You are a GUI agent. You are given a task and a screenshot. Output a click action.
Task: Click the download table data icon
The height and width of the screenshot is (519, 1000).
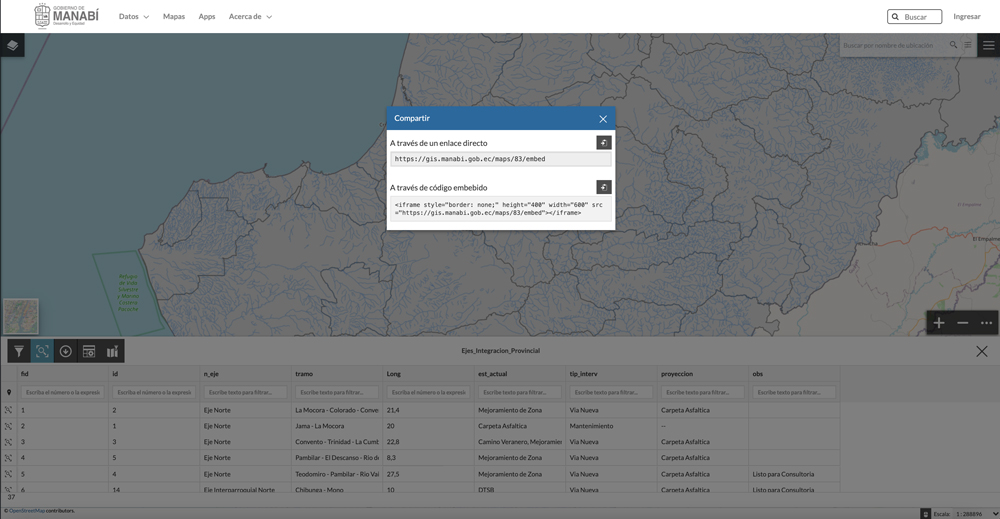coord(66,351)
